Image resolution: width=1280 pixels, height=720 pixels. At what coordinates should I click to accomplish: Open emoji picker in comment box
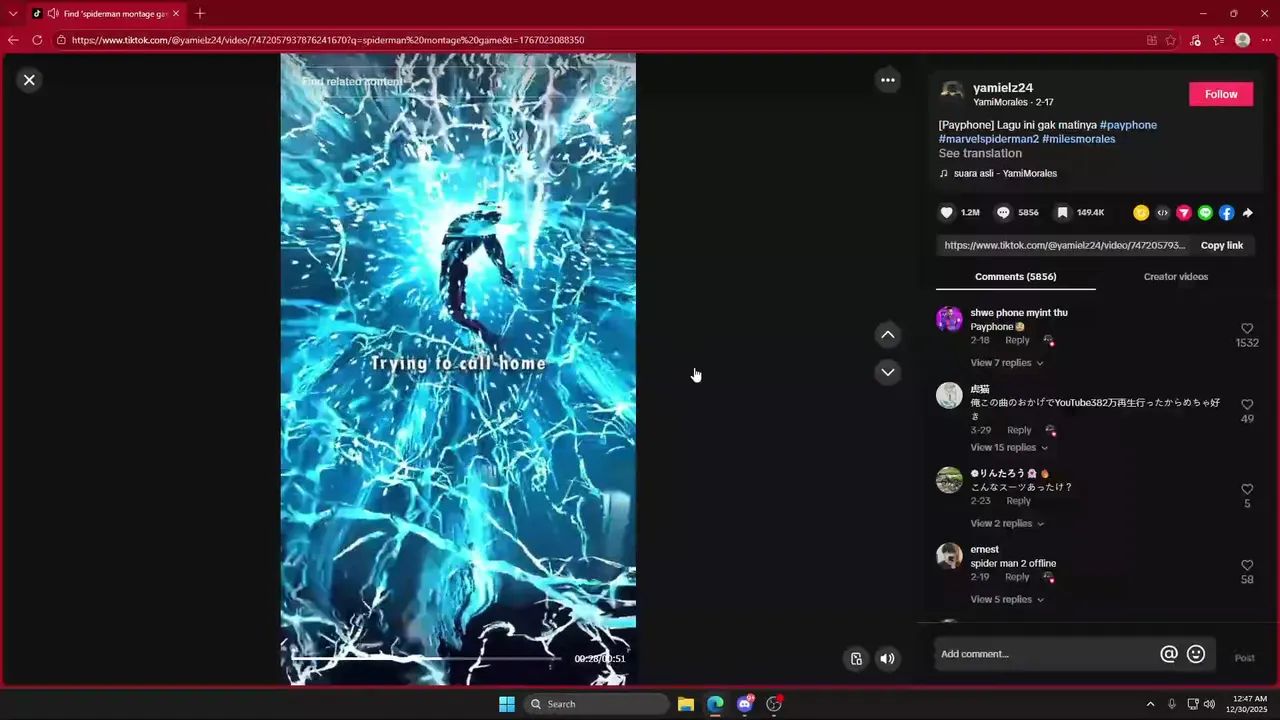click(x=1196, y=654)
